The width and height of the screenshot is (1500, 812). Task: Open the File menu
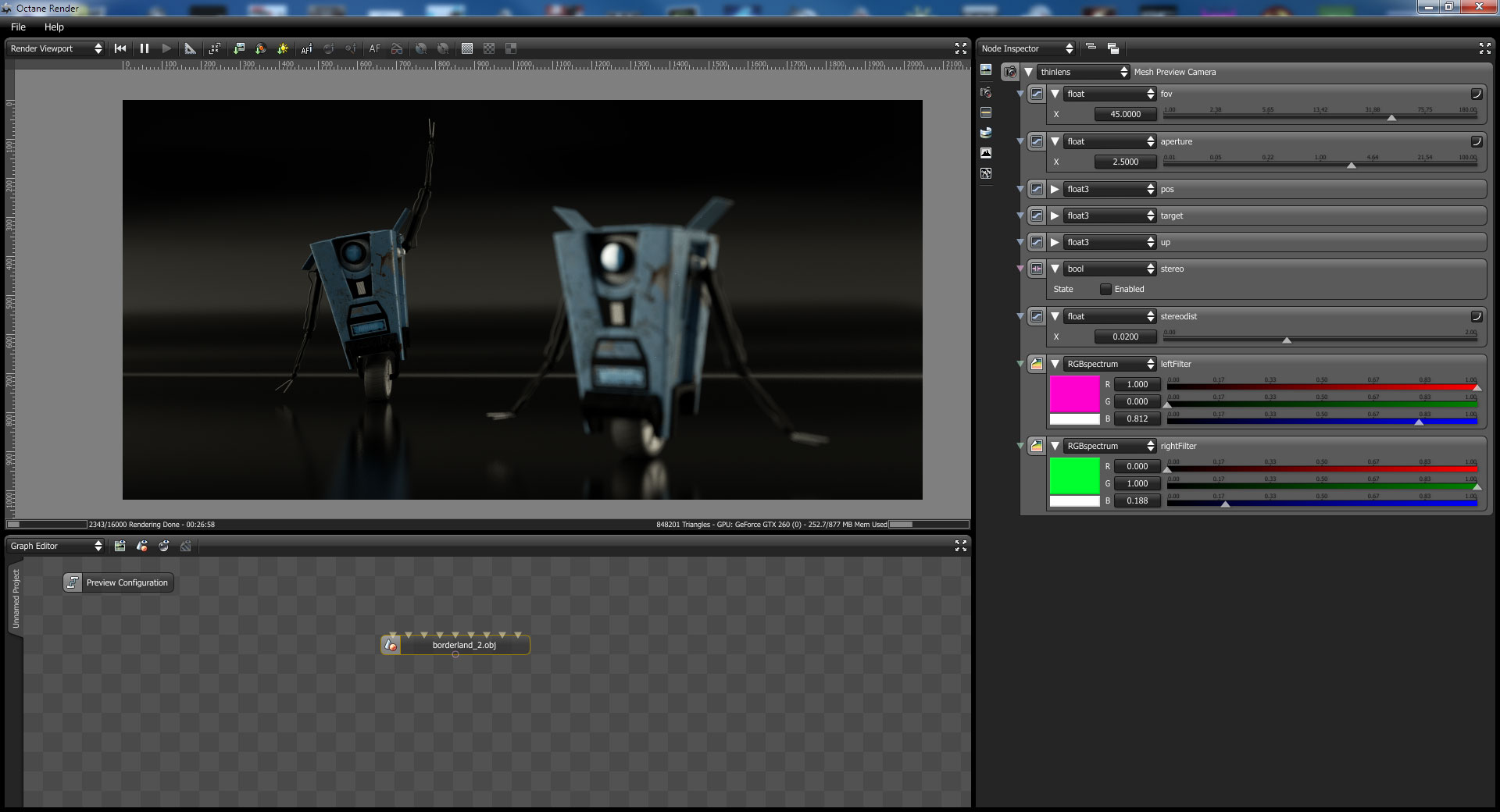pyautogui.click(x=18, y=27)
